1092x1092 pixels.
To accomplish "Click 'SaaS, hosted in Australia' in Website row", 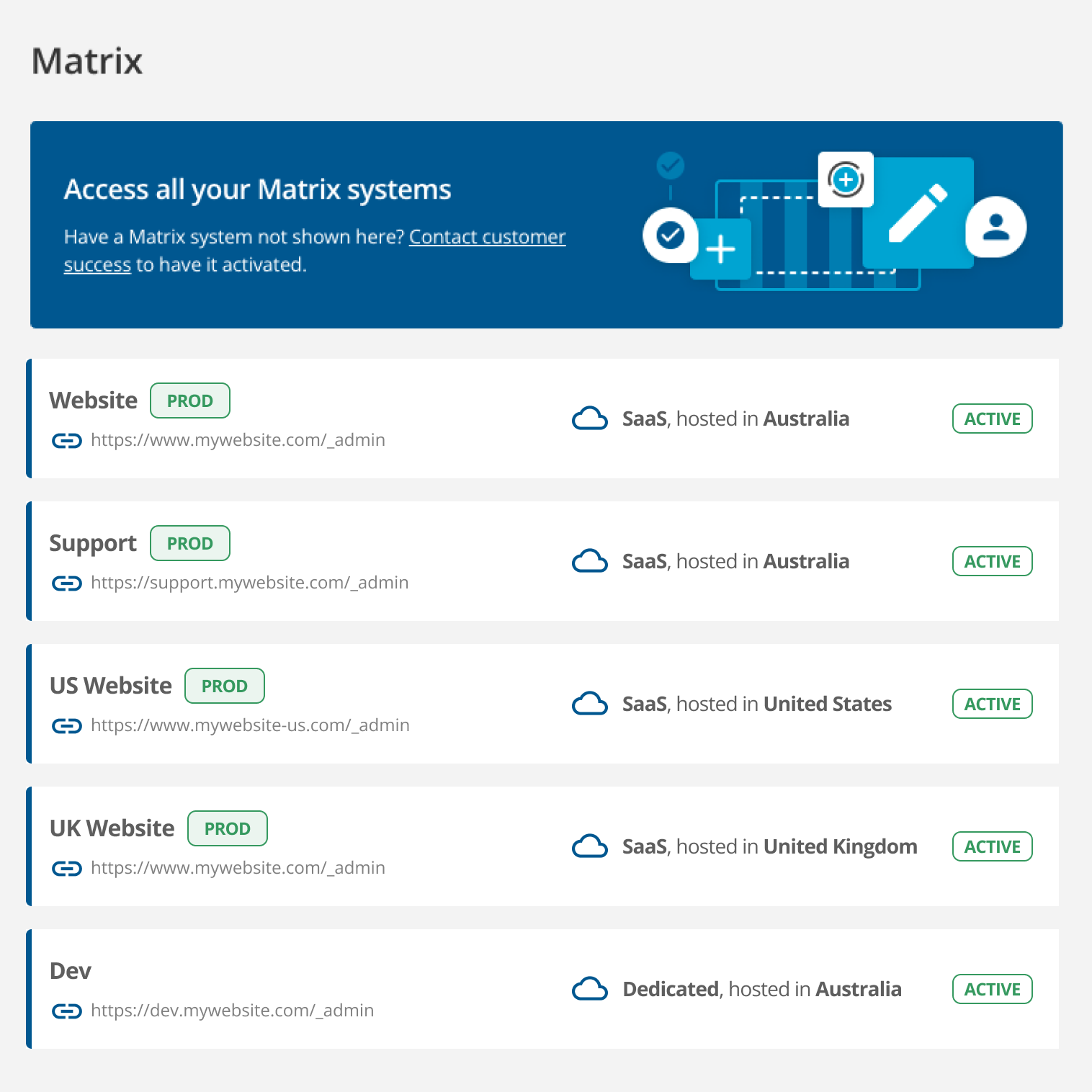I will (x=735, y=419).
